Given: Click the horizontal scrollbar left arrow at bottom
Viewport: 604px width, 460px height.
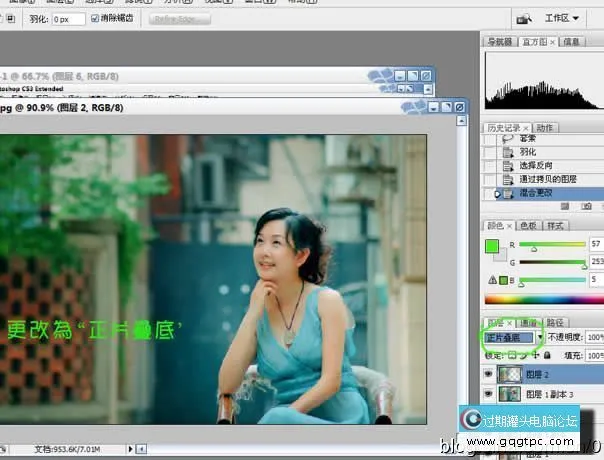Looking at the screenshot, I should click(x=141, y=449).
